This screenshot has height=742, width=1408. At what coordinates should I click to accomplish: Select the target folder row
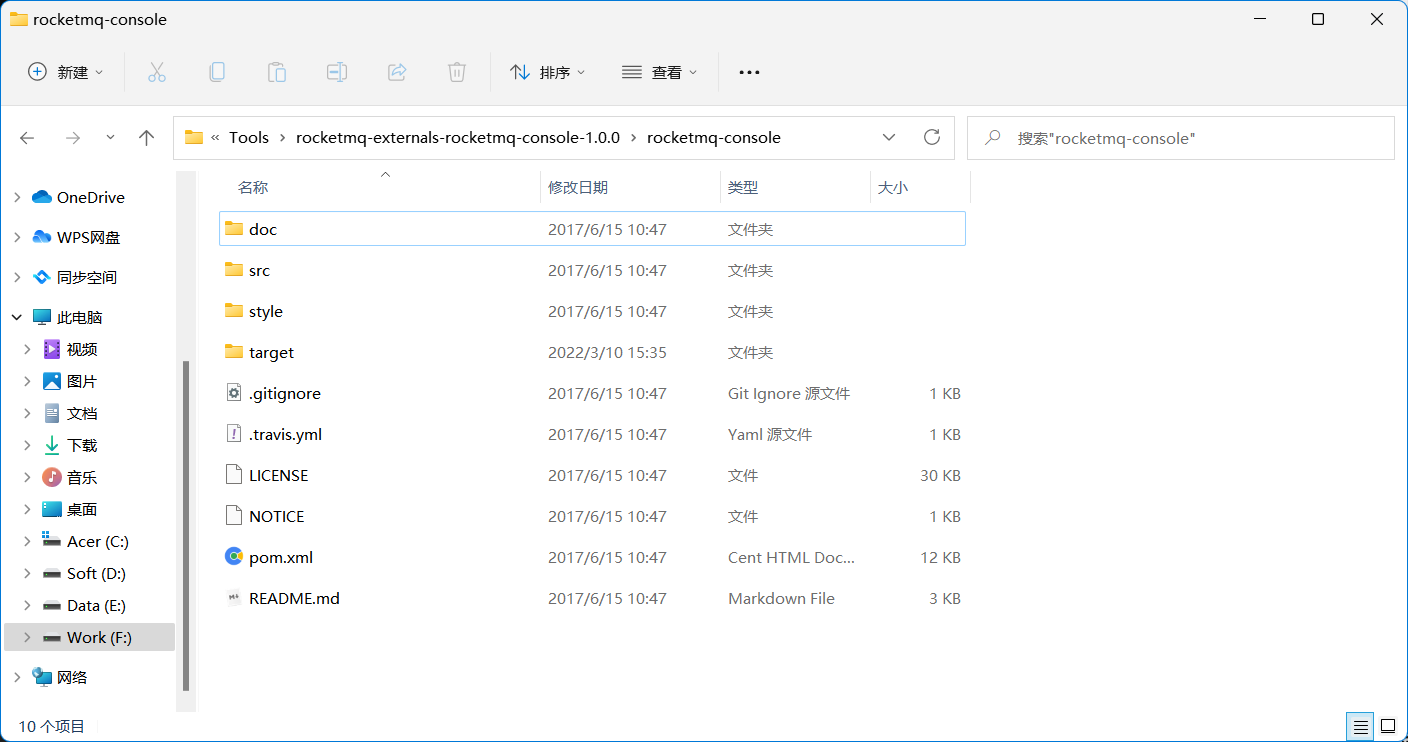coord(592,352)
